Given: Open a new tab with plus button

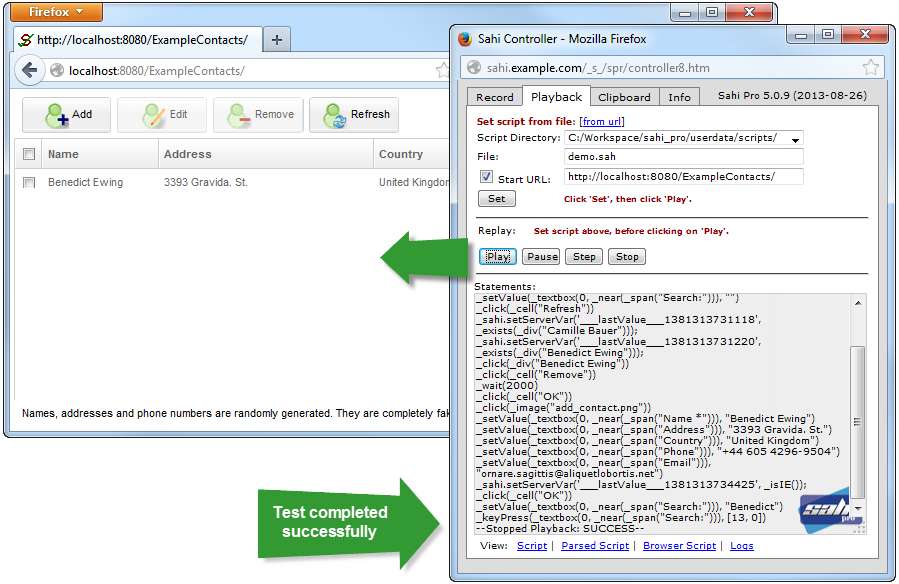Looking at the screenshot, I should click(x=276, y=40).
